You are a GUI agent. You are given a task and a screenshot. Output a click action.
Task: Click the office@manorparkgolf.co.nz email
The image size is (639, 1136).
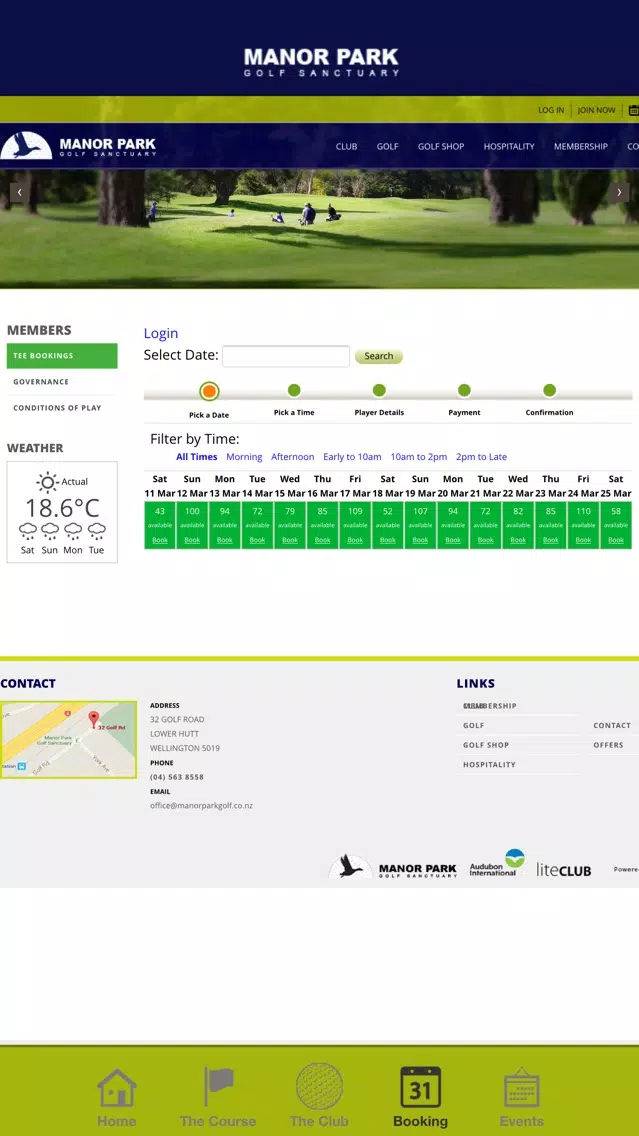201,806
